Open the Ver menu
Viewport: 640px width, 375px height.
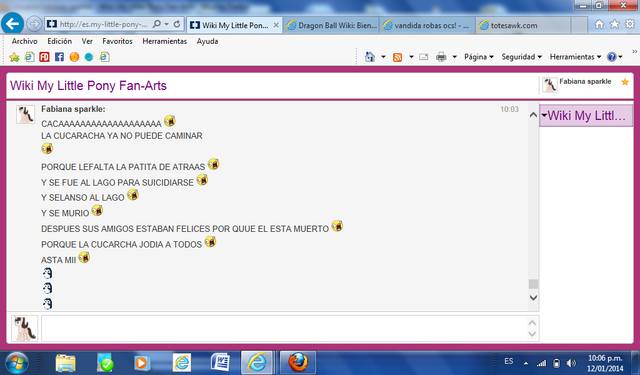coord(87,41)
